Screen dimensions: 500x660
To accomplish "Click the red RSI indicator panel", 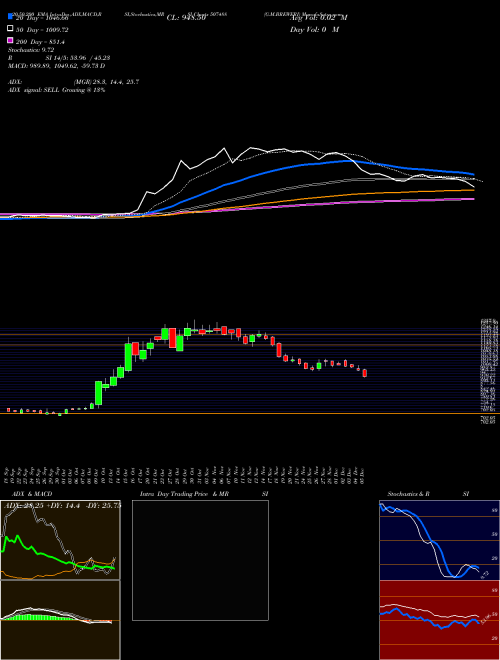I will tap(439, 620).
